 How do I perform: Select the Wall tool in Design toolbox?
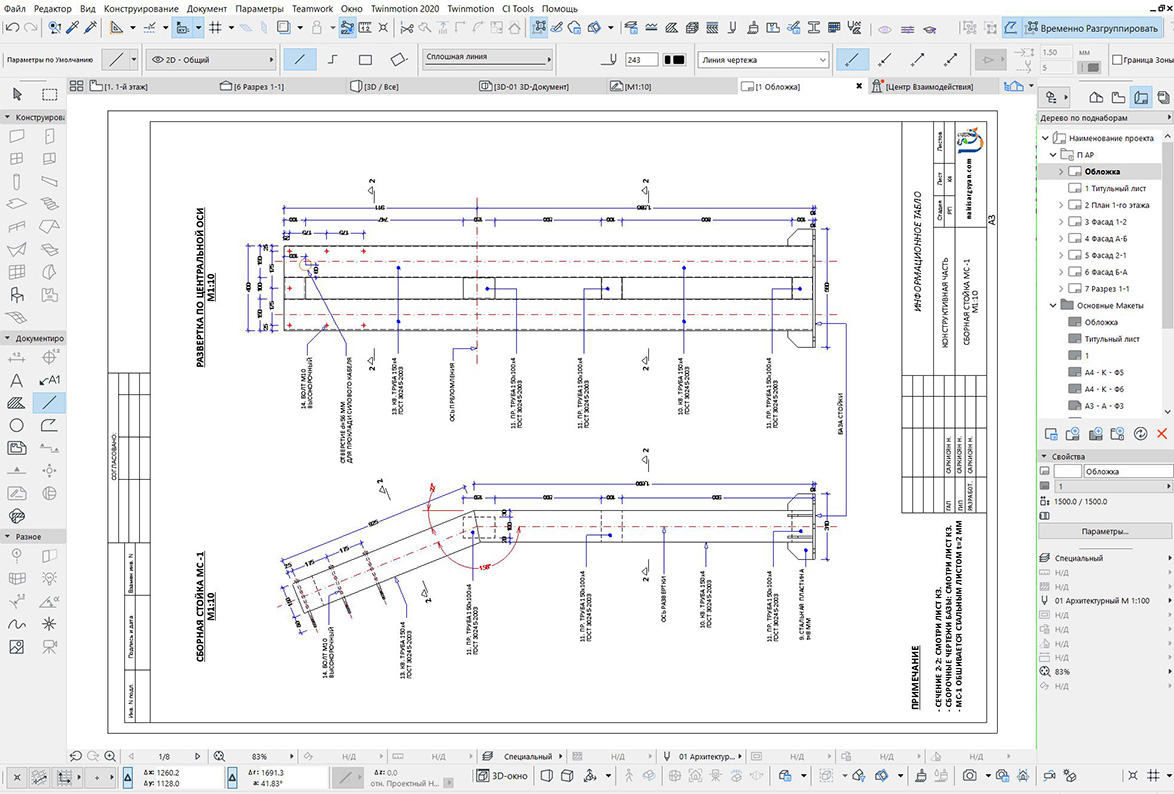[x=16, y=136]
